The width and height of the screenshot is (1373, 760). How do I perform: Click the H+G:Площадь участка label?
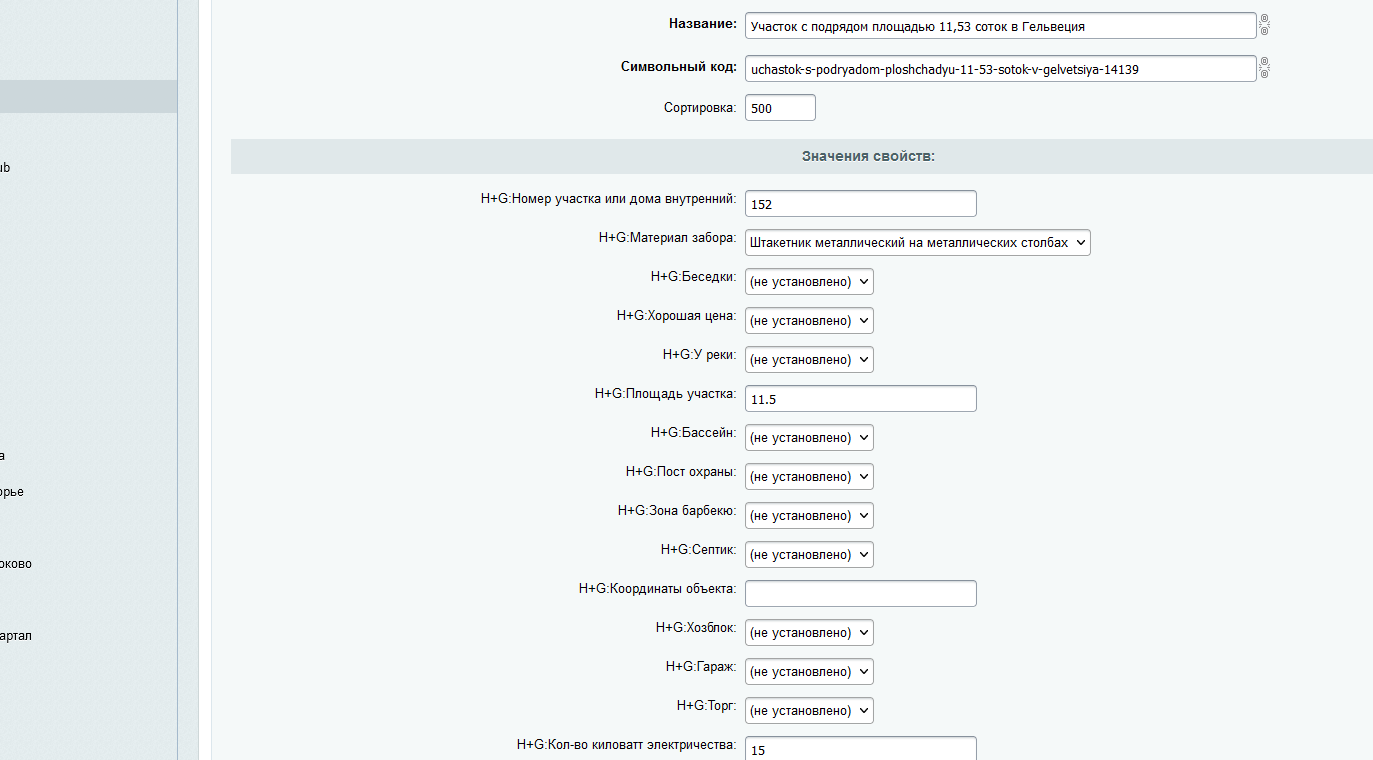click(665, 394)
